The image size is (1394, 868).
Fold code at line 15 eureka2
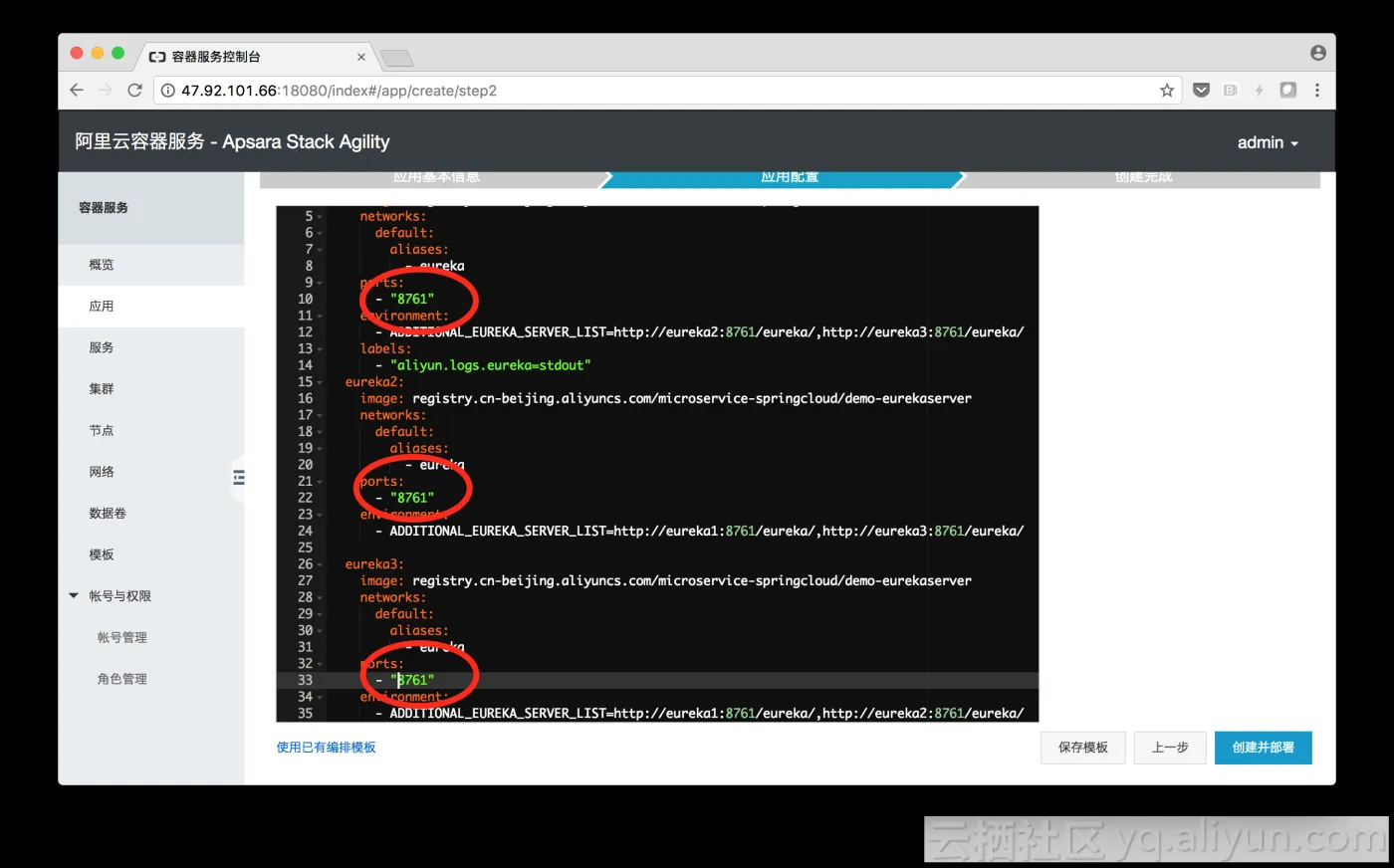320,382
